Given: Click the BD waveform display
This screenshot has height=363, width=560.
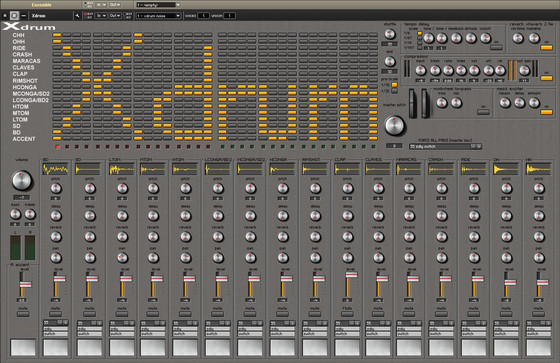Looking at the screenshot, I should [x=56, y=169].
